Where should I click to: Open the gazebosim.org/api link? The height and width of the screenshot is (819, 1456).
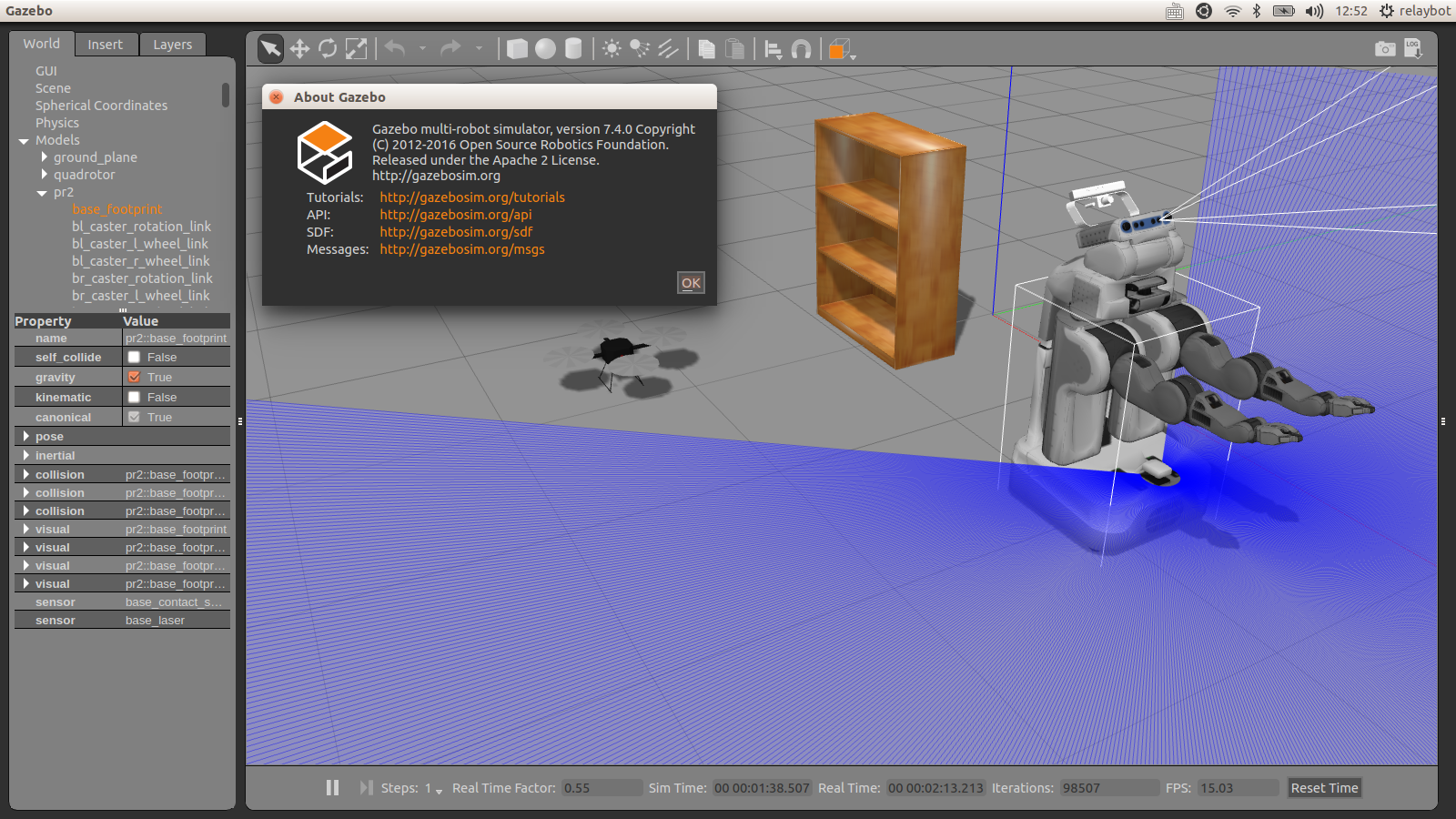[456, 215]
